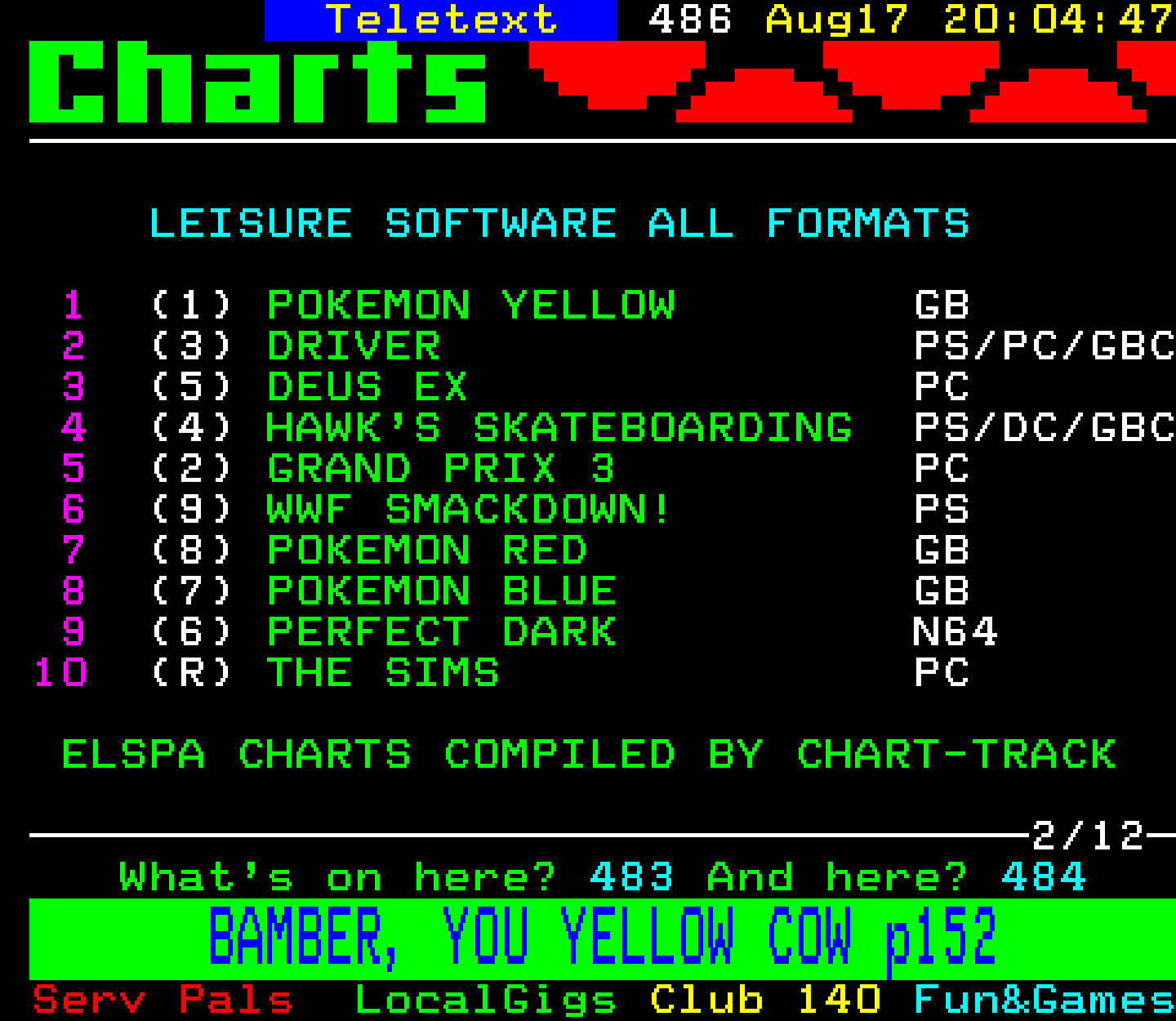Click the clock time 20:04:47
The image size is (1176, 1021).
1059,20
